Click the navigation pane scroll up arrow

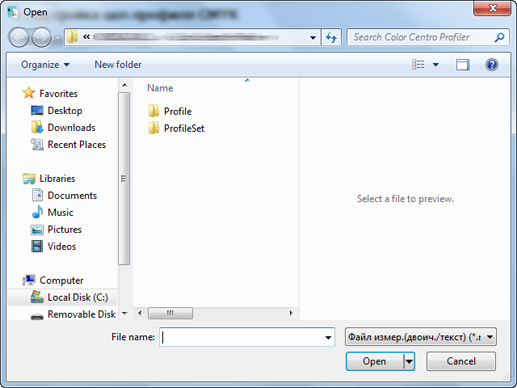(x=124, y=85)
